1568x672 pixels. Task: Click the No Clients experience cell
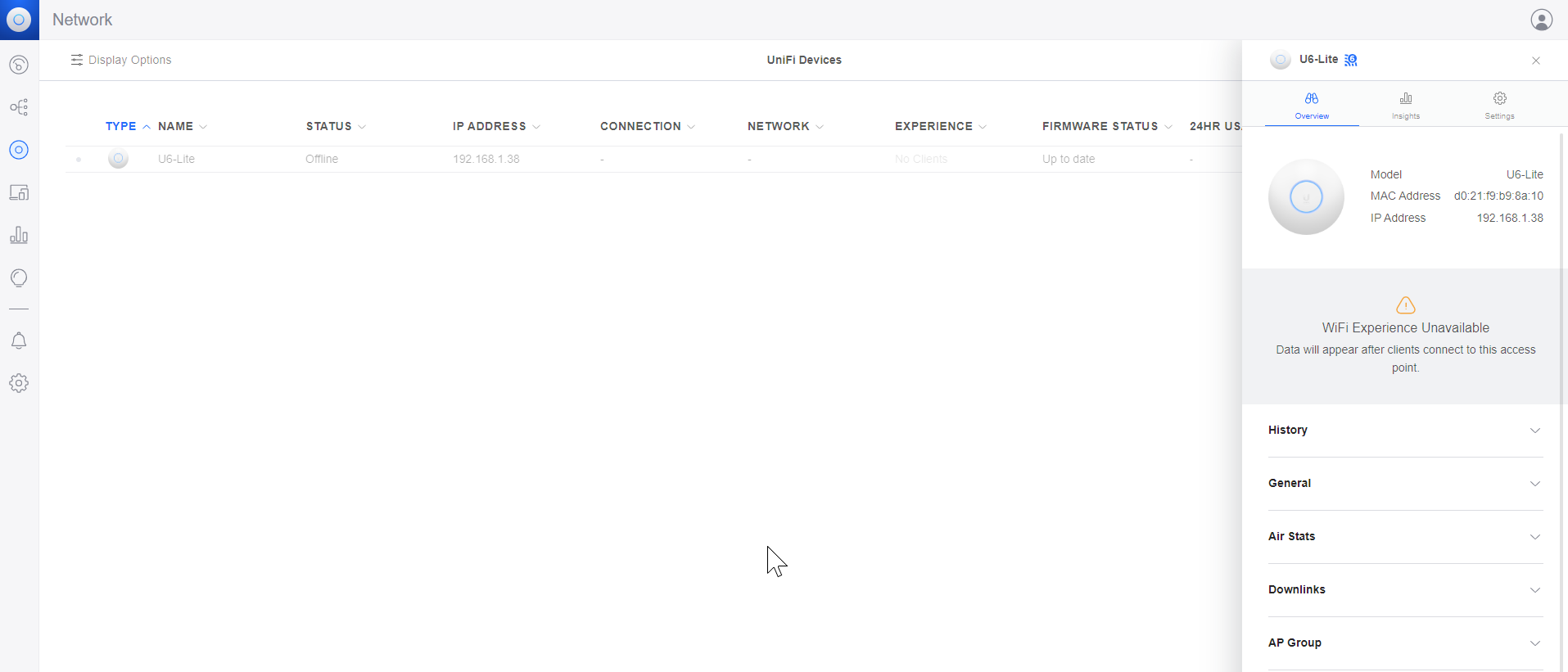pyautogui.click(x=921, y=159)
